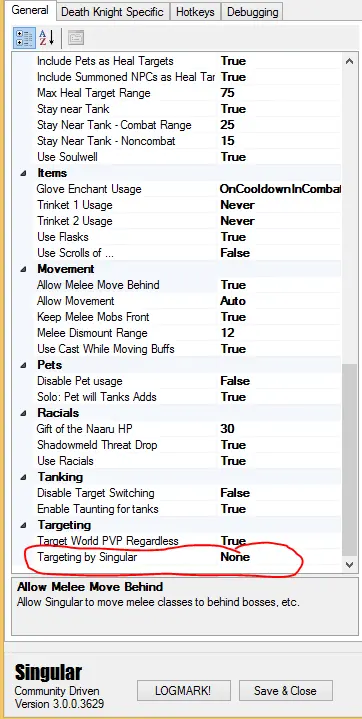Edit the Melee Dismount Range value
Viewport: 362px width, 719px height.
point(279,333)
